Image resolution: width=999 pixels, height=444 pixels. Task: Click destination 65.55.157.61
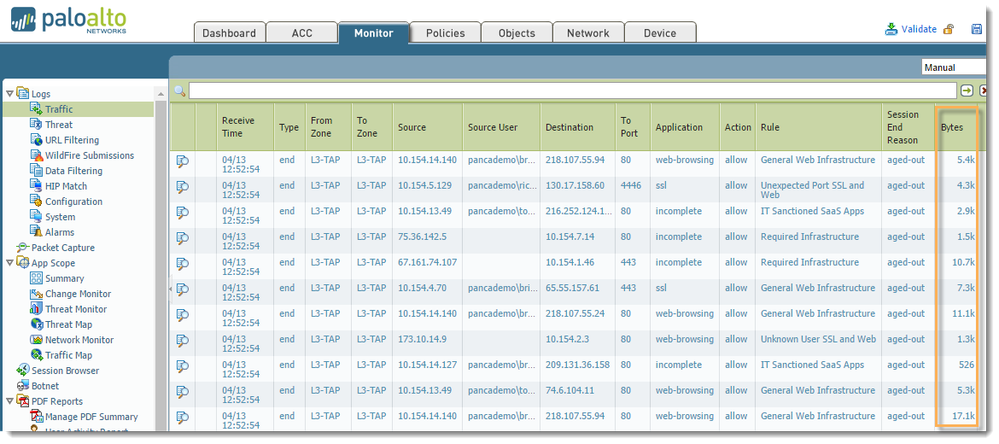(x=572, y=288)
